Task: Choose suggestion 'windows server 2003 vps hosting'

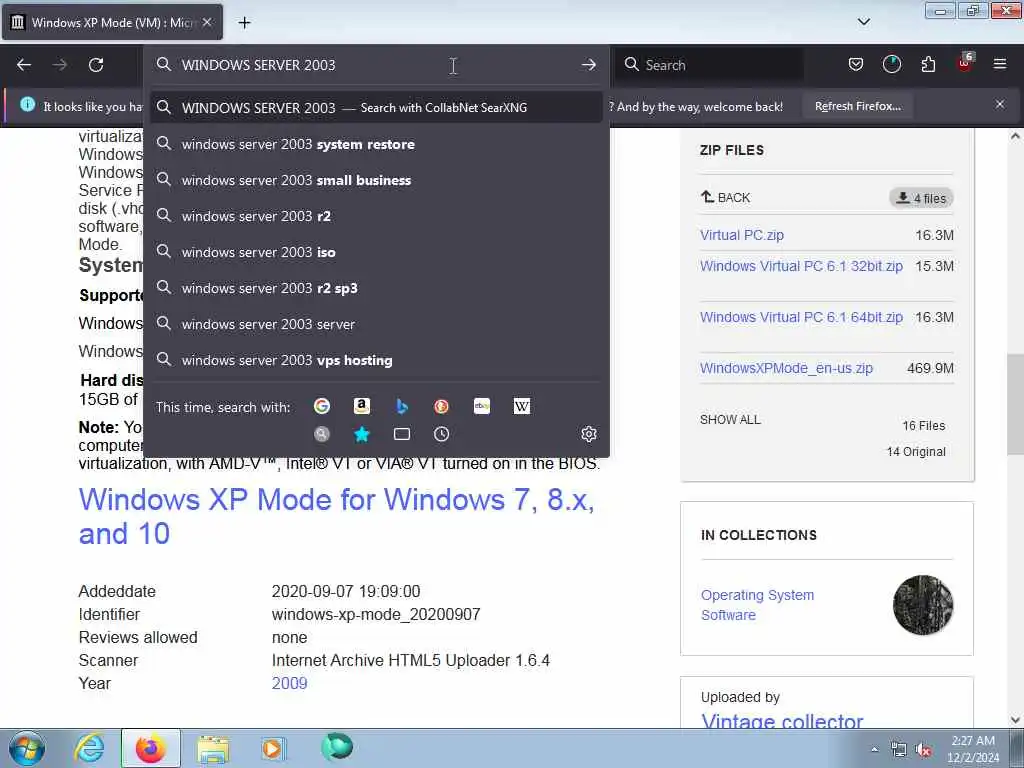Action: (x=376, y=360)
